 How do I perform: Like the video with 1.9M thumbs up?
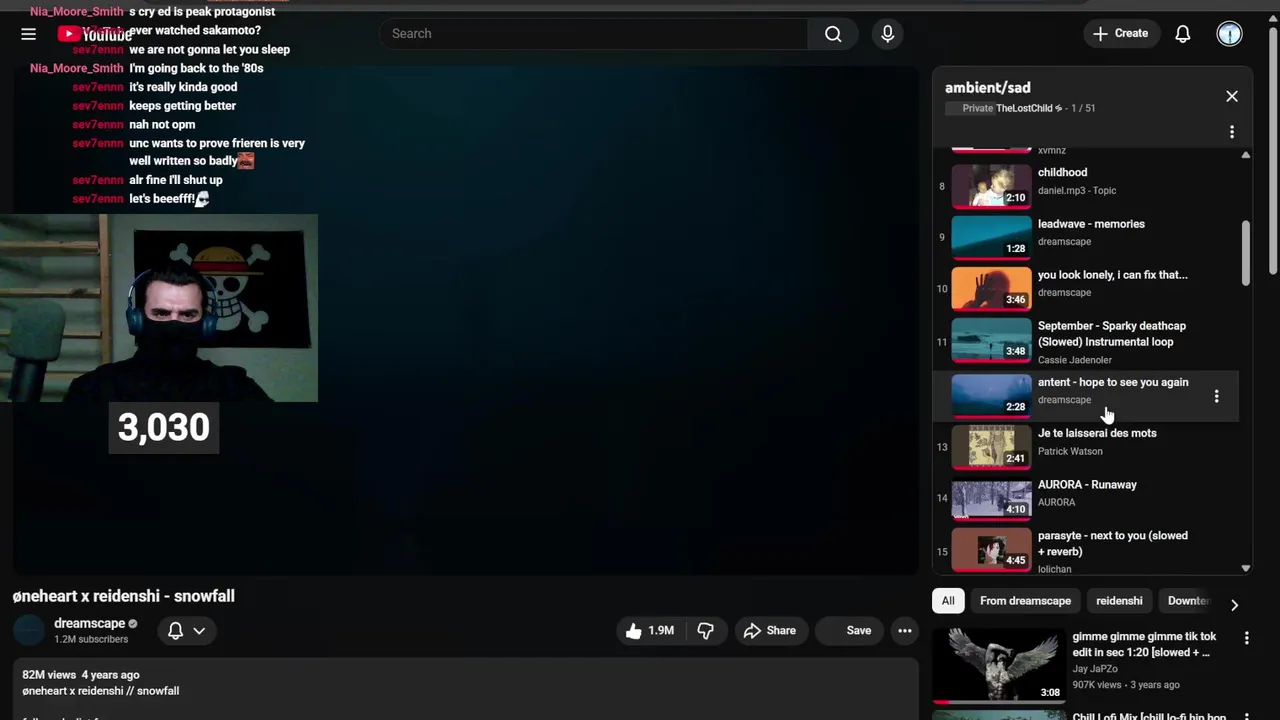pyautogui.click(x=650, y=631)
